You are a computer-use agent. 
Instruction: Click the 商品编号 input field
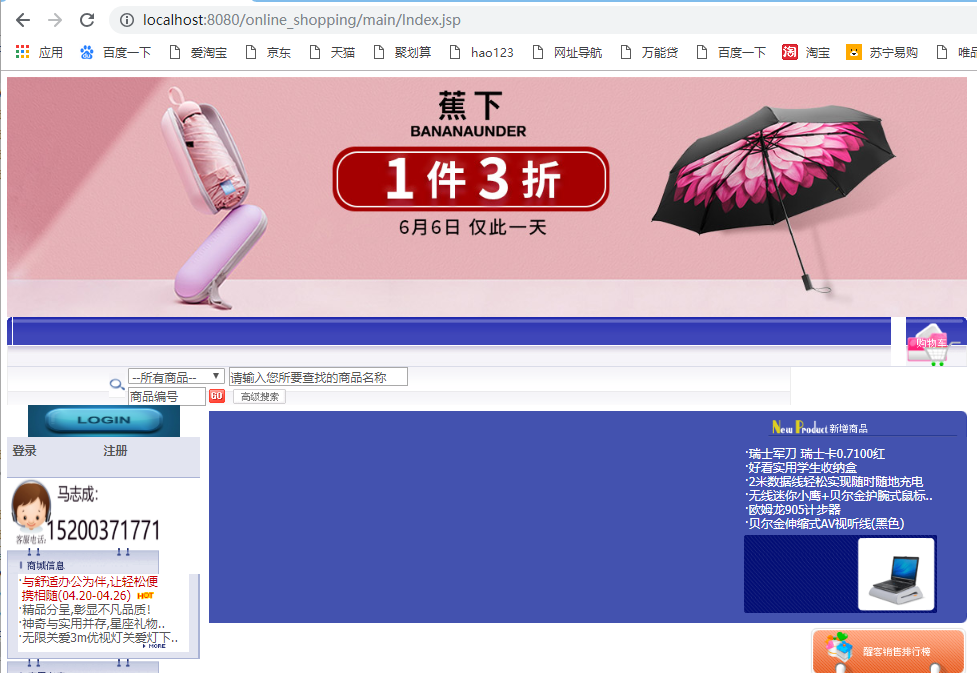click(167, 396)
